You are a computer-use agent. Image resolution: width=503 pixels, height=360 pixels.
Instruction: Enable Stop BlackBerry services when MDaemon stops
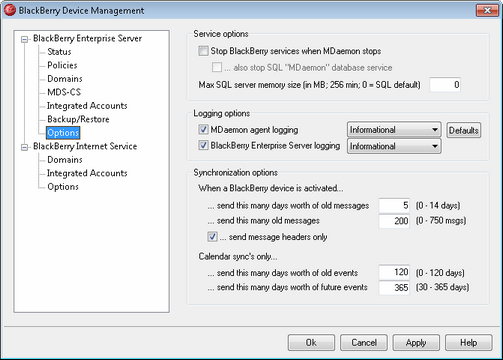click(x=203, y=51)
